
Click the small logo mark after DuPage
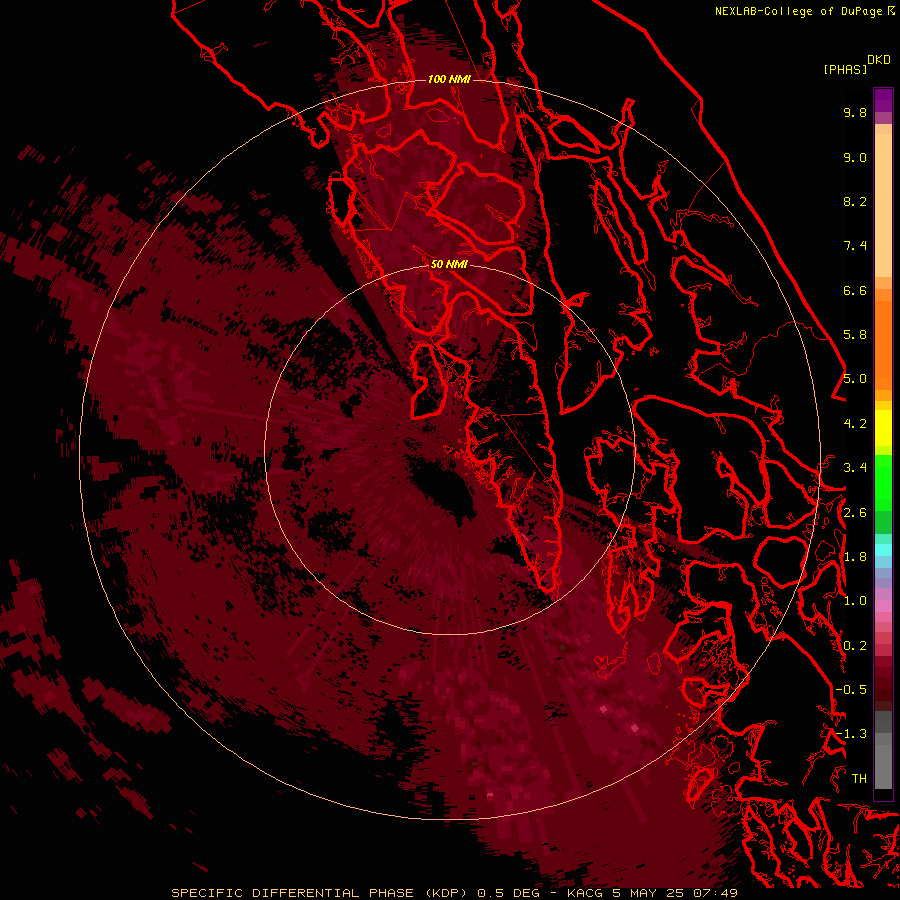tap(891, 10)
